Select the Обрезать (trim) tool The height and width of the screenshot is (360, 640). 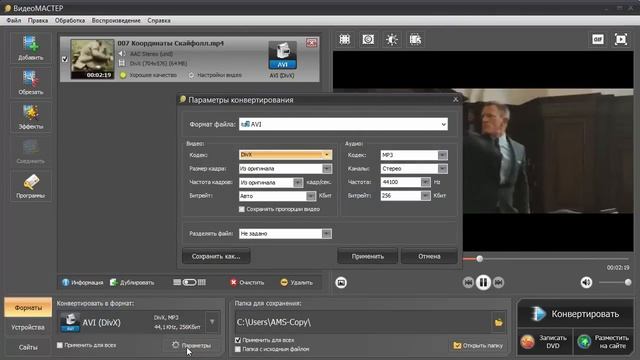pyautogui.click(x=31, y=82)
